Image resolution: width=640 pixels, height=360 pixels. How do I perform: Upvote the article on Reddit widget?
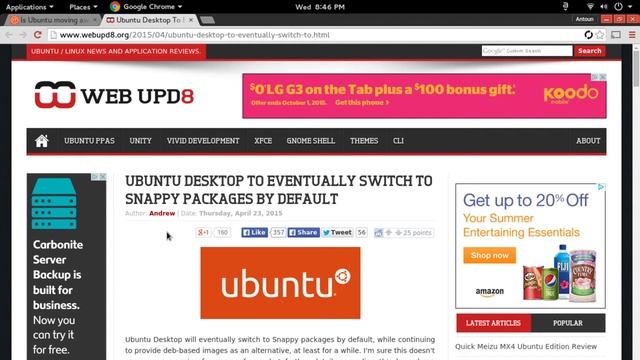click(389, 232)
